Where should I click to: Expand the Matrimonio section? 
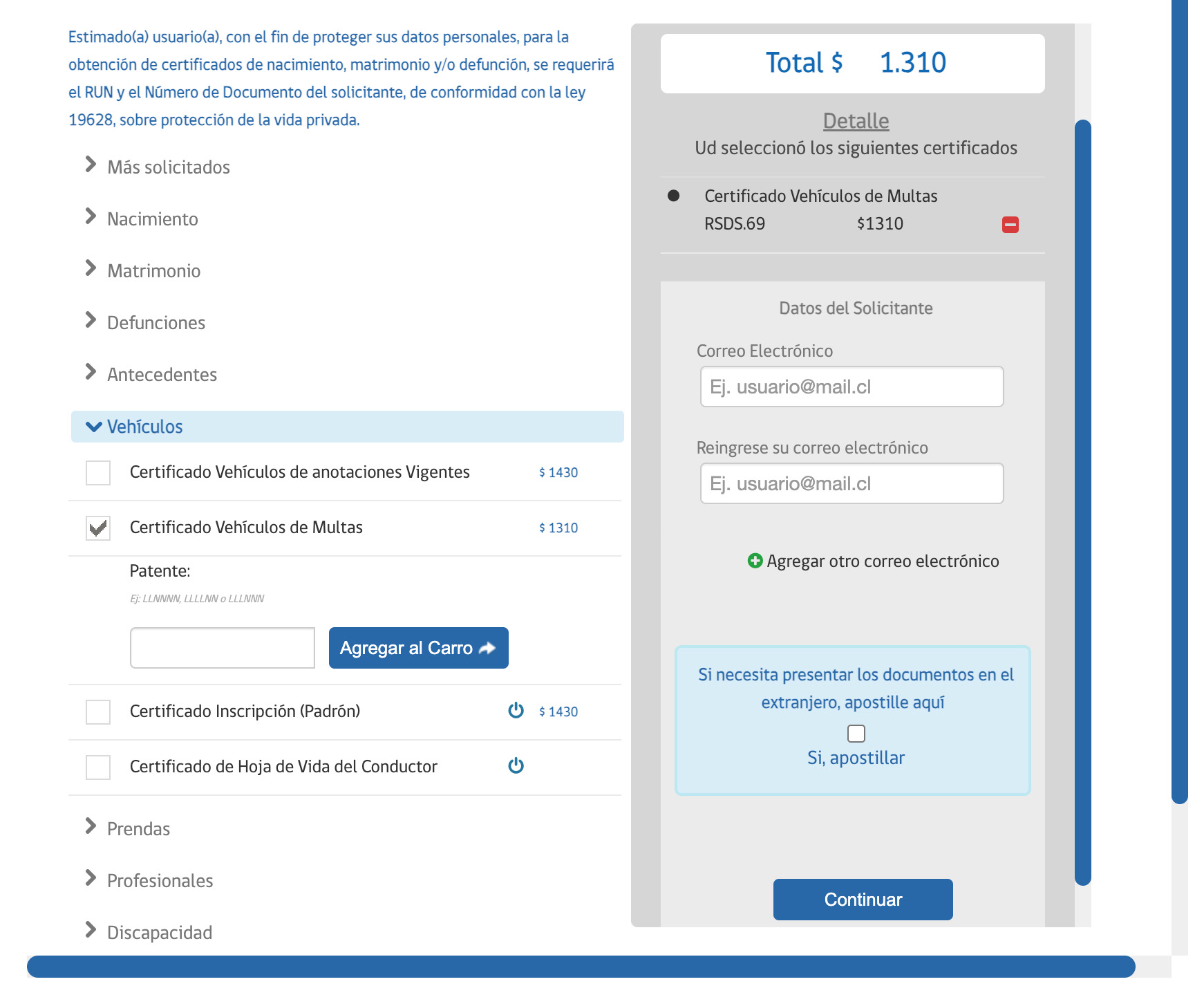click(x=154, y=270)
